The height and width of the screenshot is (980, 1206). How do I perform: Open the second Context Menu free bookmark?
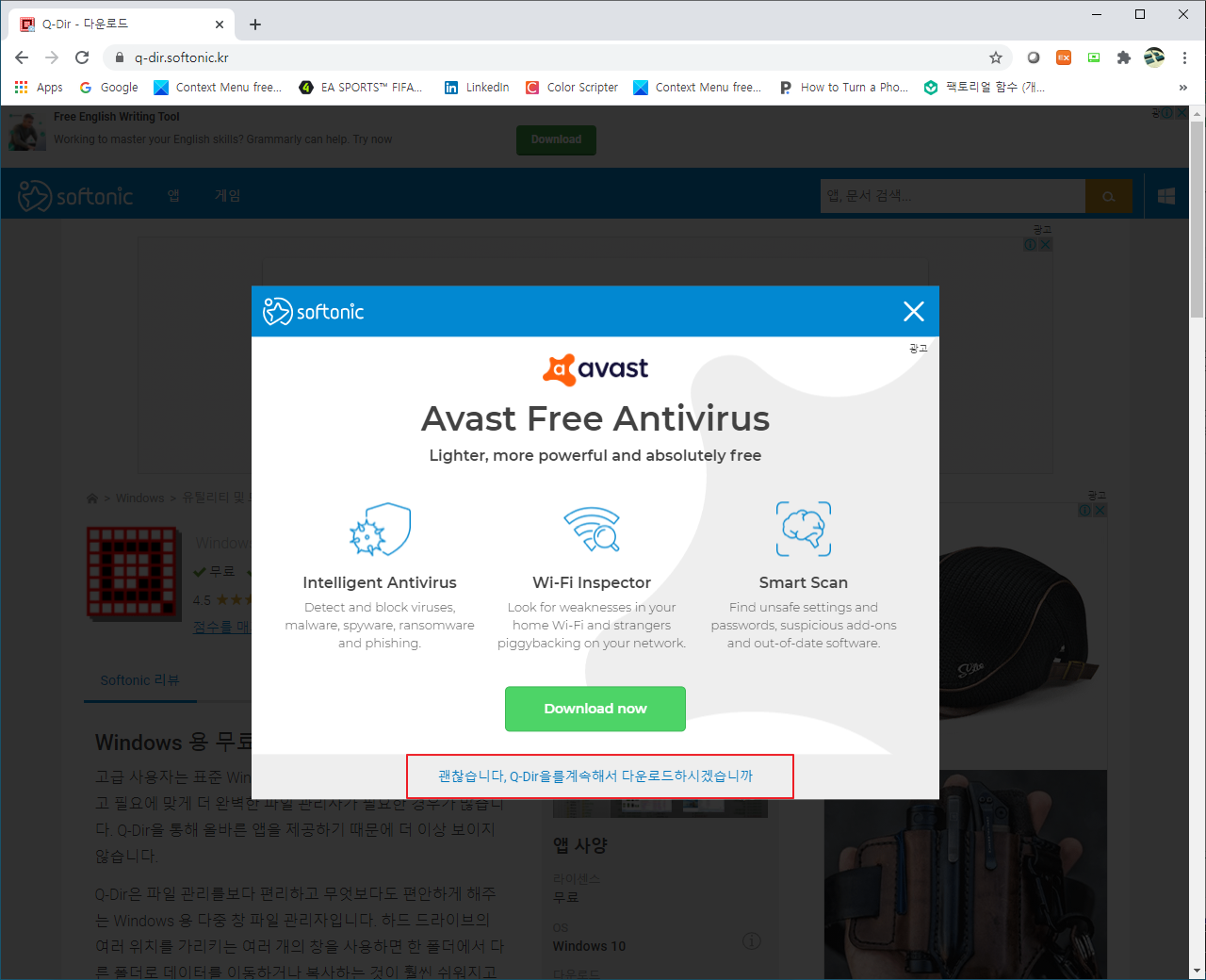point(697,88)
